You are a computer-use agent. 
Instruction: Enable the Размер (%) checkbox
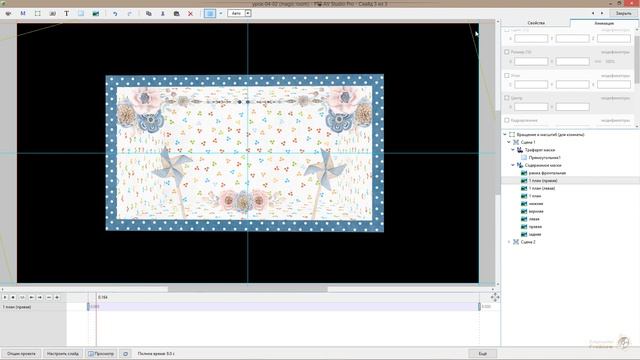507,52
